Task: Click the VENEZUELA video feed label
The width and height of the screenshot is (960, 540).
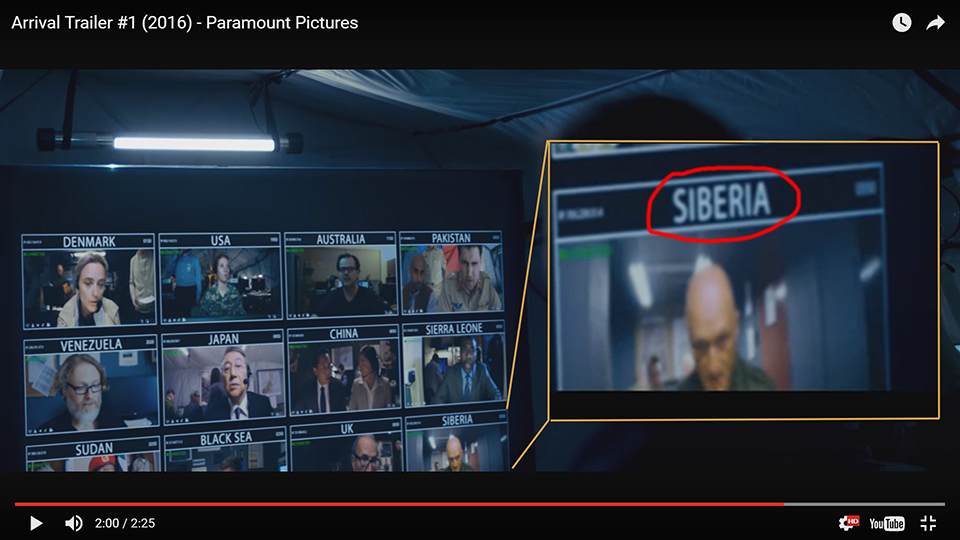Action: (x=91, y=345)
